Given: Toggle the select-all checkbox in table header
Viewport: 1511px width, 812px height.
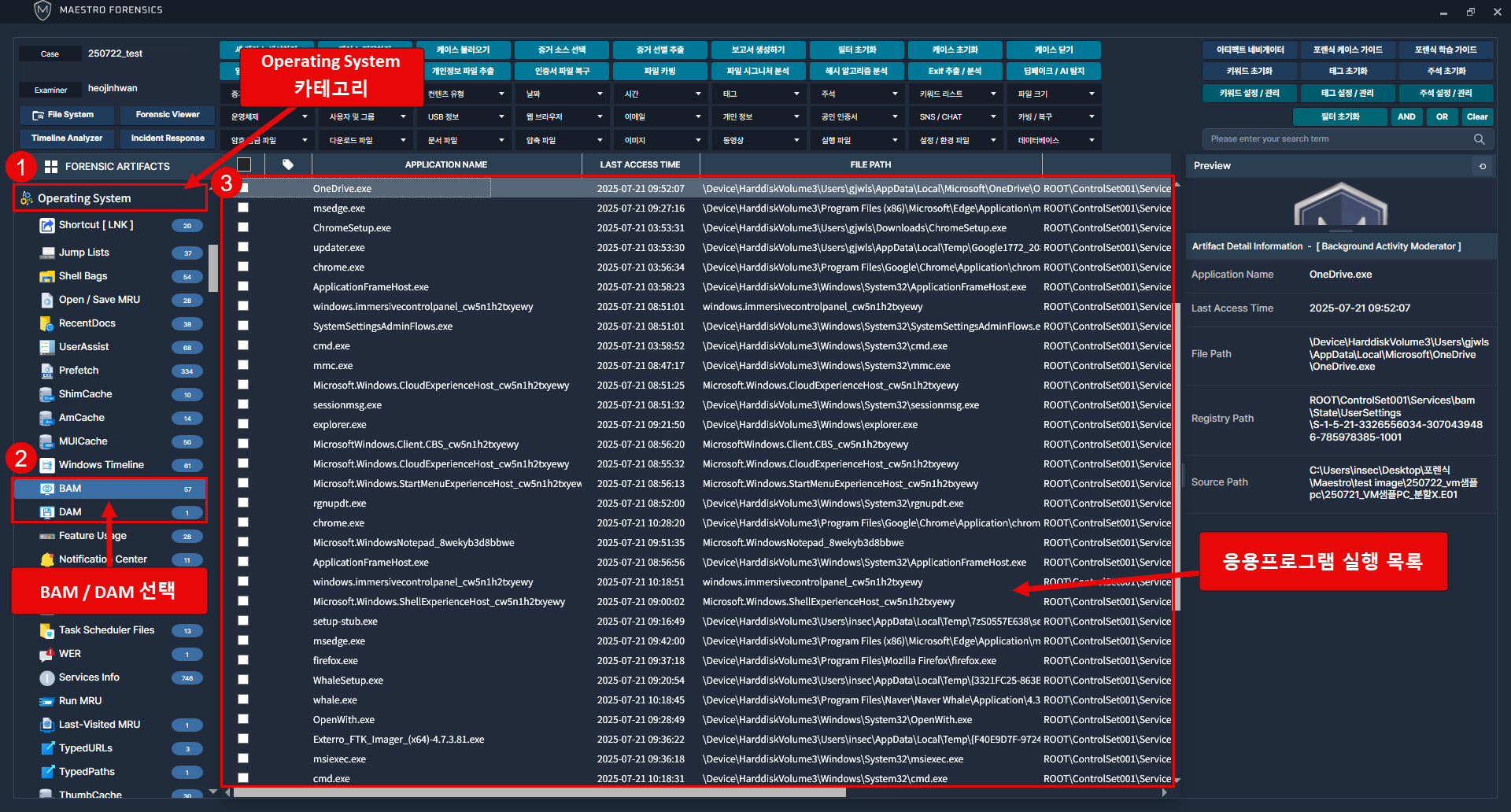Looking at the screenshot, I should pos(244,164).
